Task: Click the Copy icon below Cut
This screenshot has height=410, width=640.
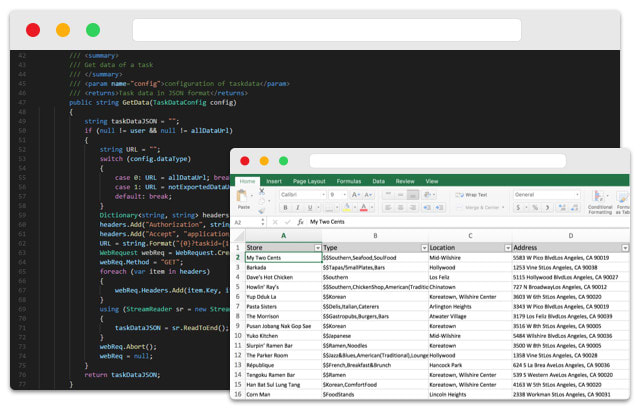Action: (262, 201)
